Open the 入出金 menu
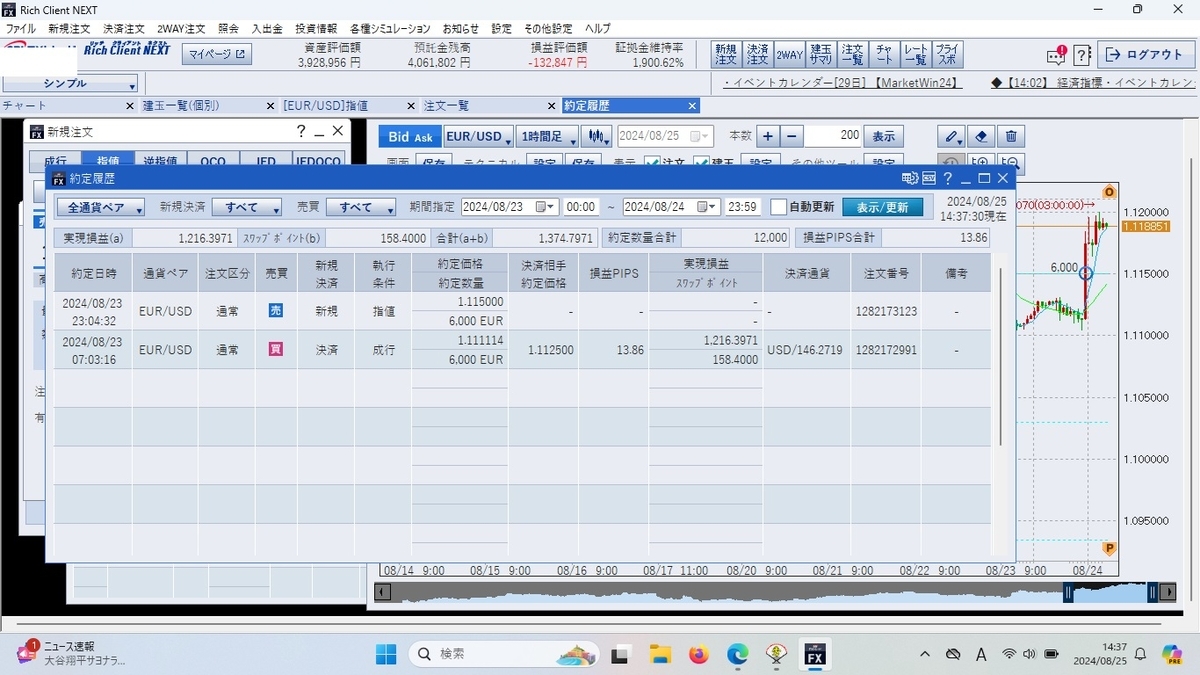Viewport: 1200px width, 675px height. pyautogui.click(x=266, y=29)
